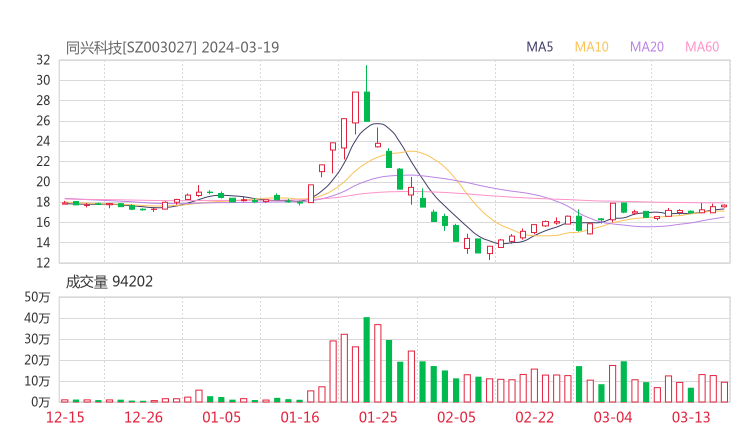Click the 40万 volume axis label
This screenshot has width=740, height=440.
37,318
